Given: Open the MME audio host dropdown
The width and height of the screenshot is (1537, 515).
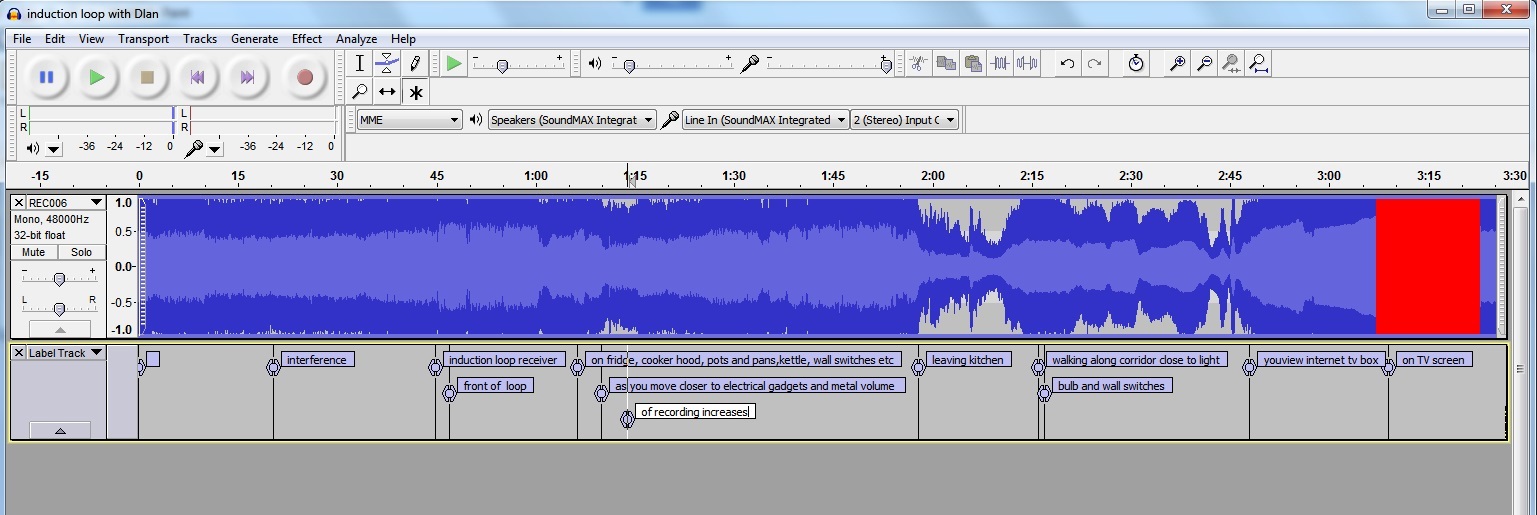Looking at the screenshot, I should [x=409, y=120].
